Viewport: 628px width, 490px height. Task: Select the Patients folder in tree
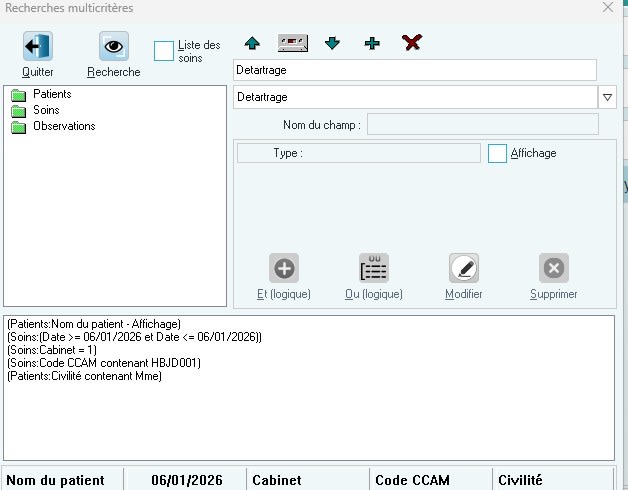[52, 94]
